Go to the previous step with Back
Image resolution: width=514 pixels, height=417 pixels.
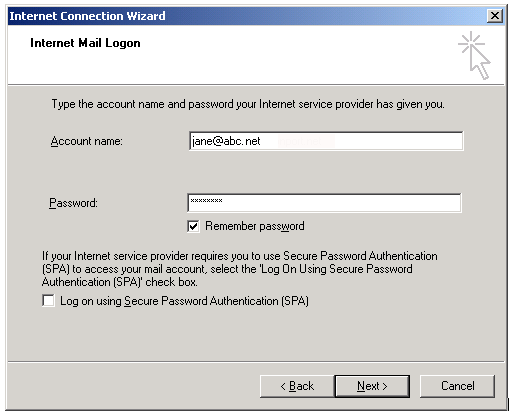click(297, 386)
